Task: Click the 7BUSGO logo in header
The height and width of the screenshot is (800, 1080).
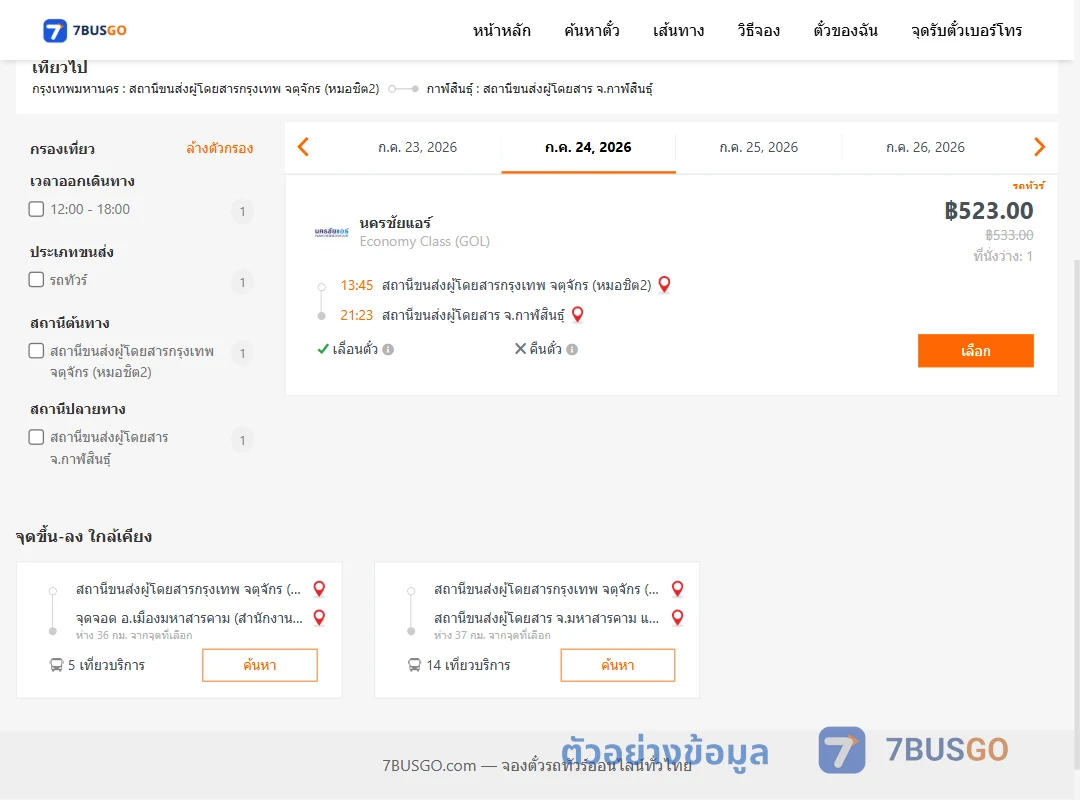Action: pos(85,30)
